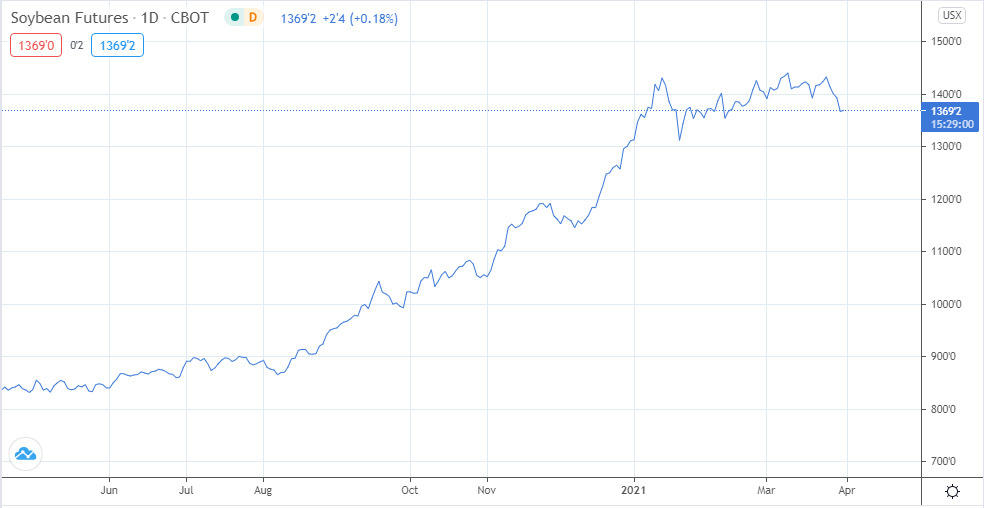Click the orange D delayed-data indicator
This screenshot has width=984, height=508.
252,18
